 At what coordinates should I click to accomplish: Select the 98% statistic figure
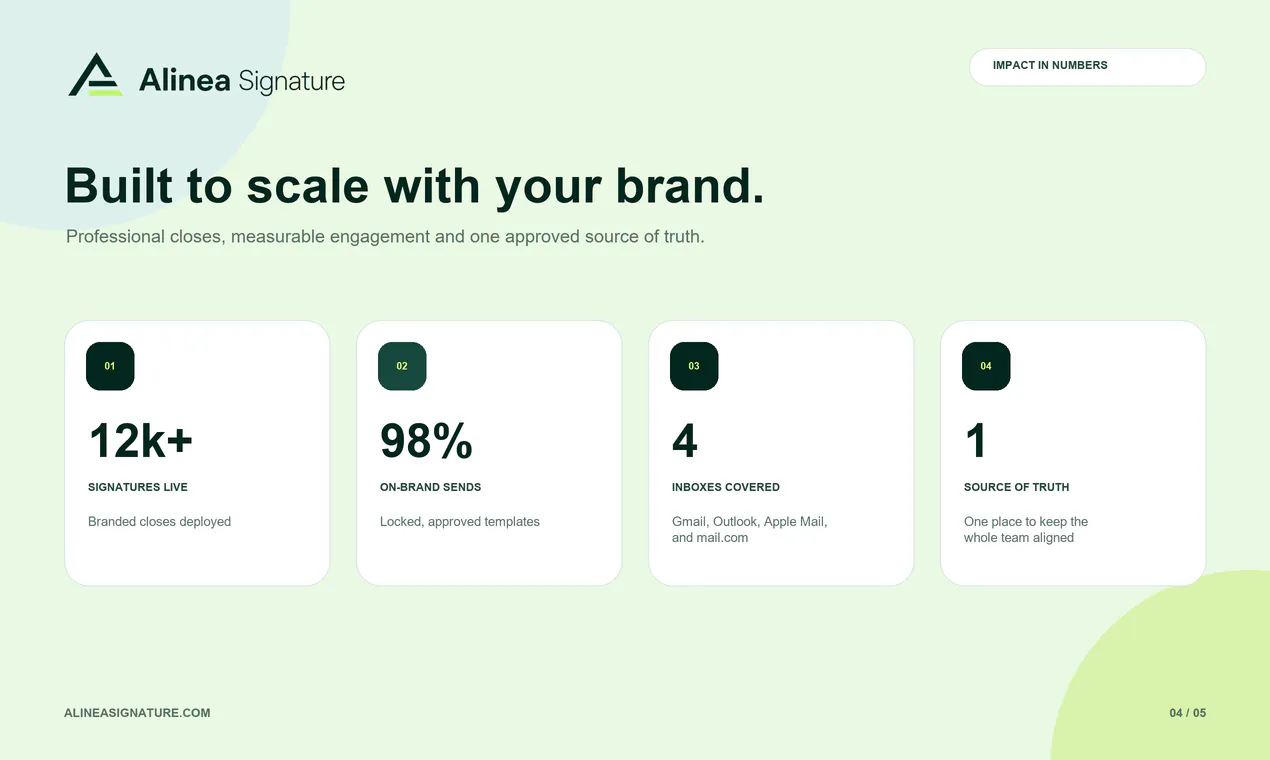click(426, 441)
